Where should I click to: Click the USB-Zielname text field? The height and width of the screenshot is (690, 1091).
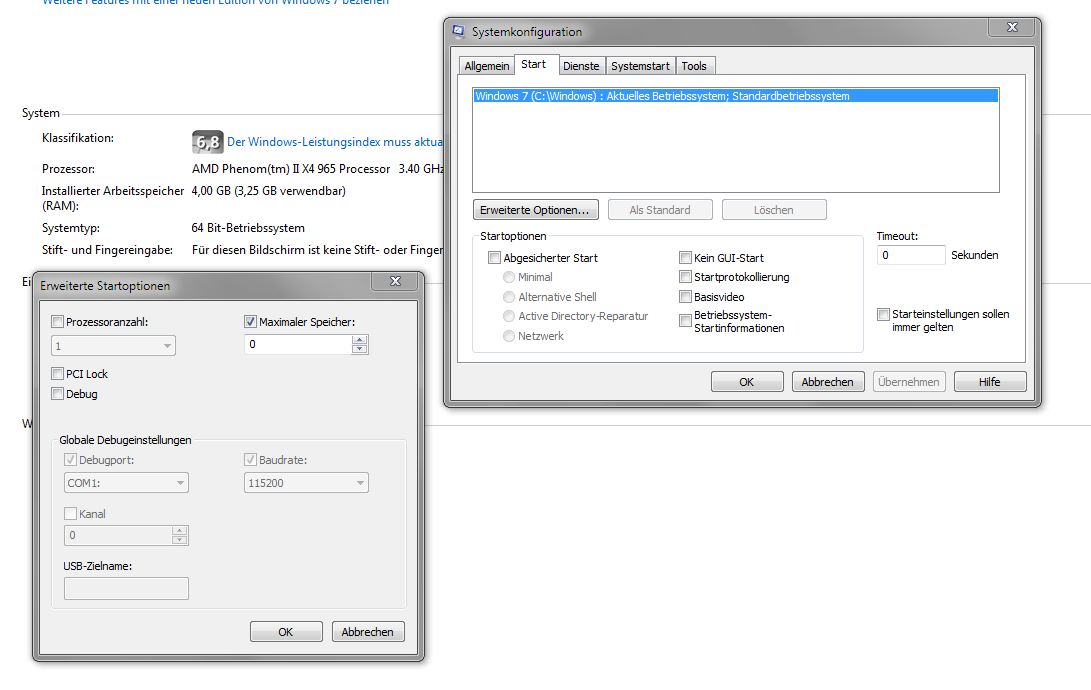(126, 588)
